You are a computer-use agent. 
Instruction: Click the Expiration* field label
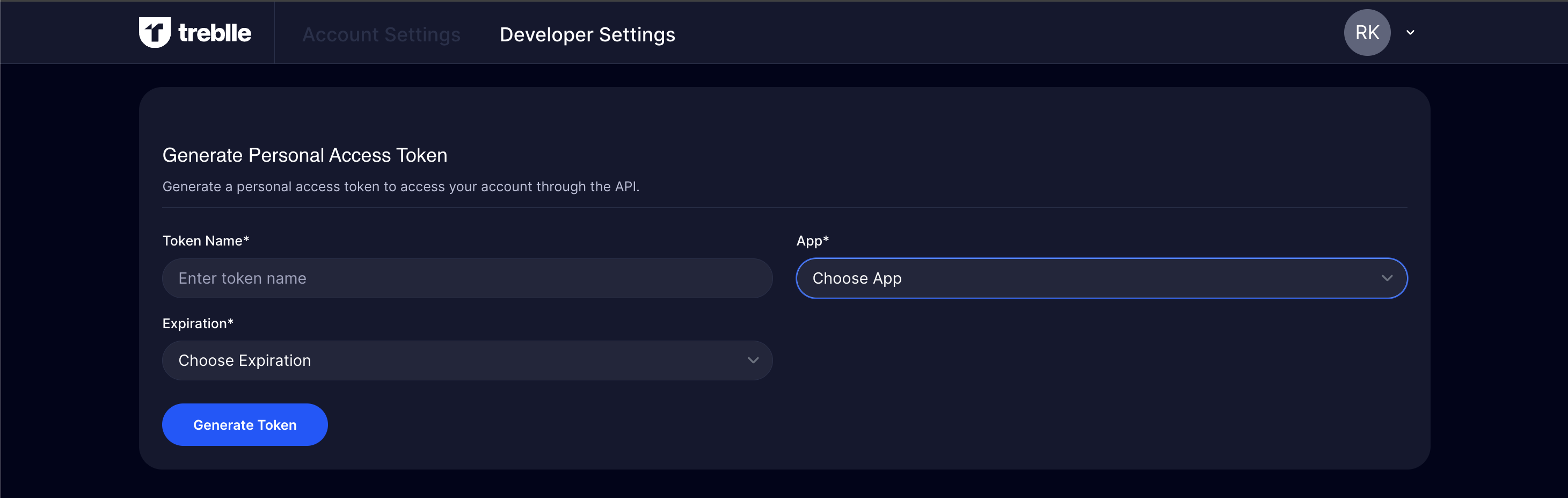[x=198, y=323]
